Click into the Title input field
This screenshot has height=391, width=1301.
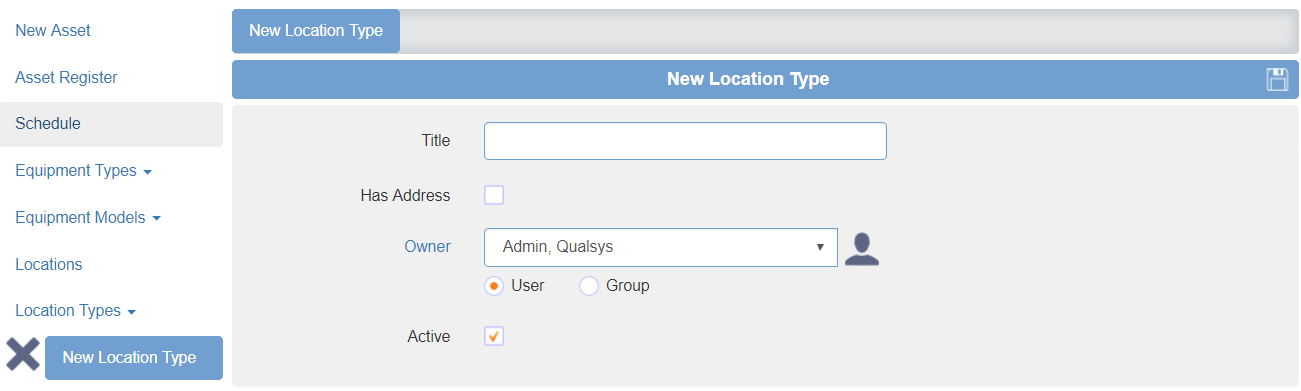(x=685, y=141)
